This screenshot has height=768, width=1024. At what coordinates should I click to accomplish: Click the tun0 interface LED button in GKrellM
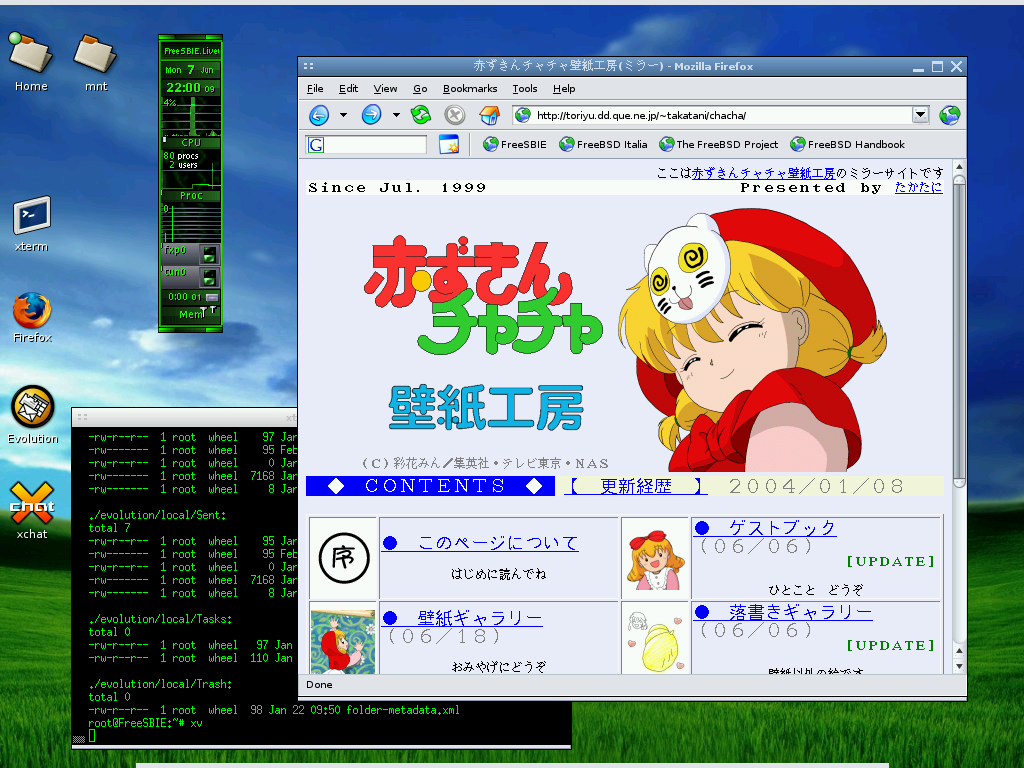pyautogui.click(x=210, y=277)
